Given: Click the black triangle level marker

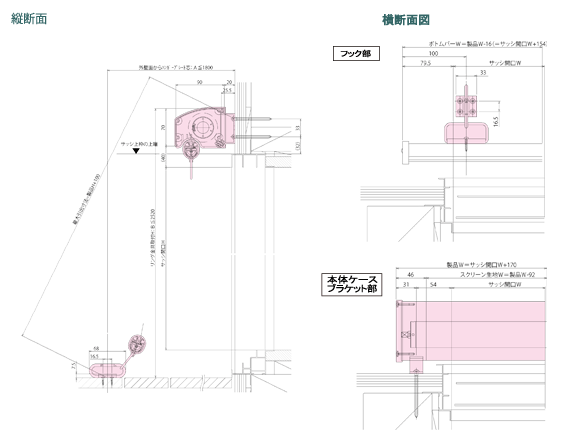Looking at the screenshot, I should click(x=136, y=151).
